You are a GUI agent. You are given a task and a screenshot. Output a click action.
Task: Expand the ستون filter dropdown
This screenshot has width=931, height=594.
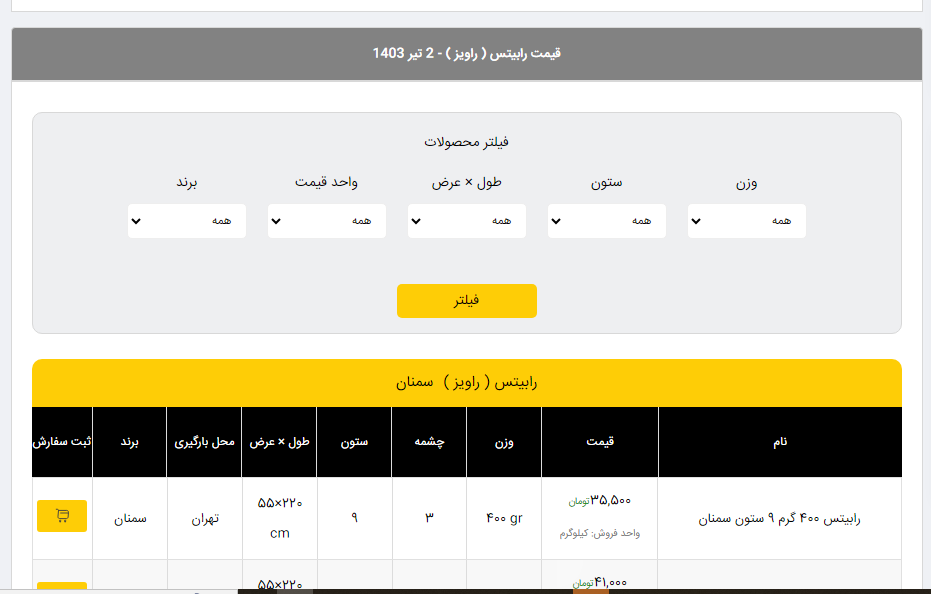pyautogui.click(x=606, y=221)
